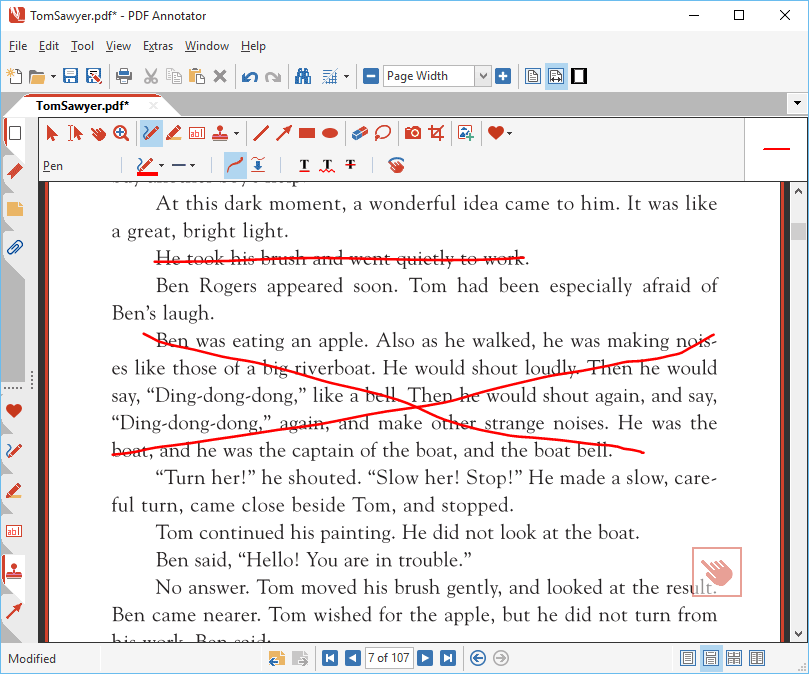Select the Stamp tool
This screenshot has height=674, width=809.
coord(220,134)
